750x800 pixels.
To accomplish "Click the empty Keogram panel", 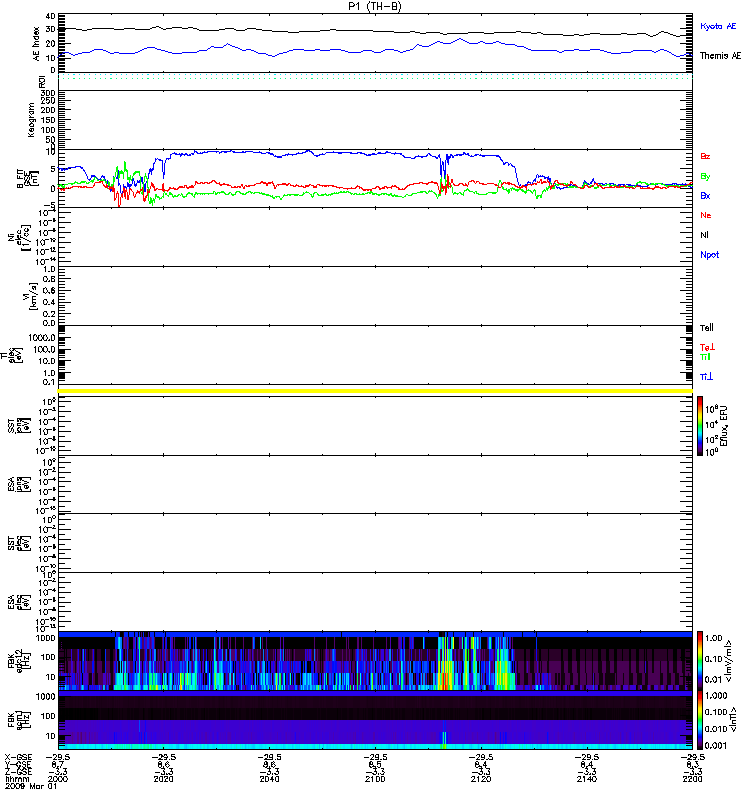I will click(375, 119).
